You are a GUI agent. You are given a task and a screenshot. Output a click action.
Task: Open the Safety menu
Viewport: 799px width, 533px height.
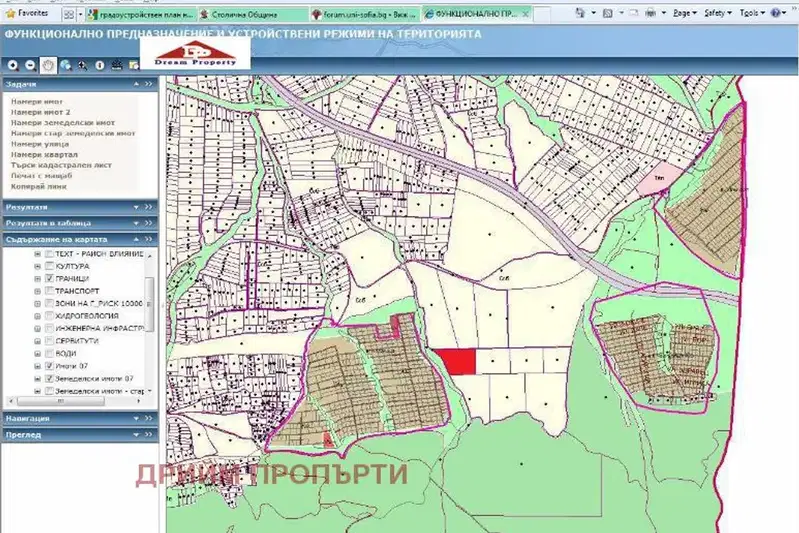coord(717,13)
